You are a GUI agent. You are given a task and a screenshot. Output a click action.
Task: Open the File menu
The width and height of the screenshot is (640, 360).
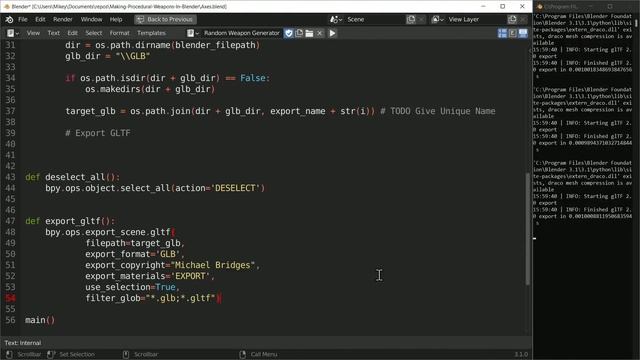point(23,19)
